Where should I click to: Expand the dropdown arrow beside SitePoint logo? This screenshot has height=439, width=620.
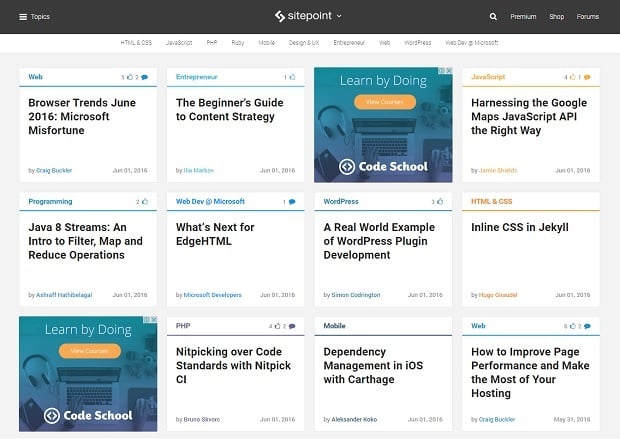(x=340, y=16)
